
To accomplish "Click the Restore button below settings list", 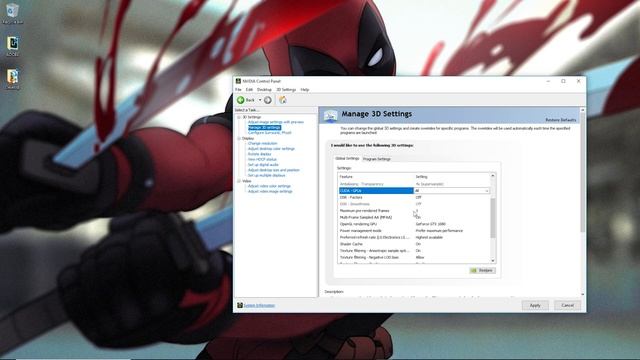I will click(x=482, y=271).
